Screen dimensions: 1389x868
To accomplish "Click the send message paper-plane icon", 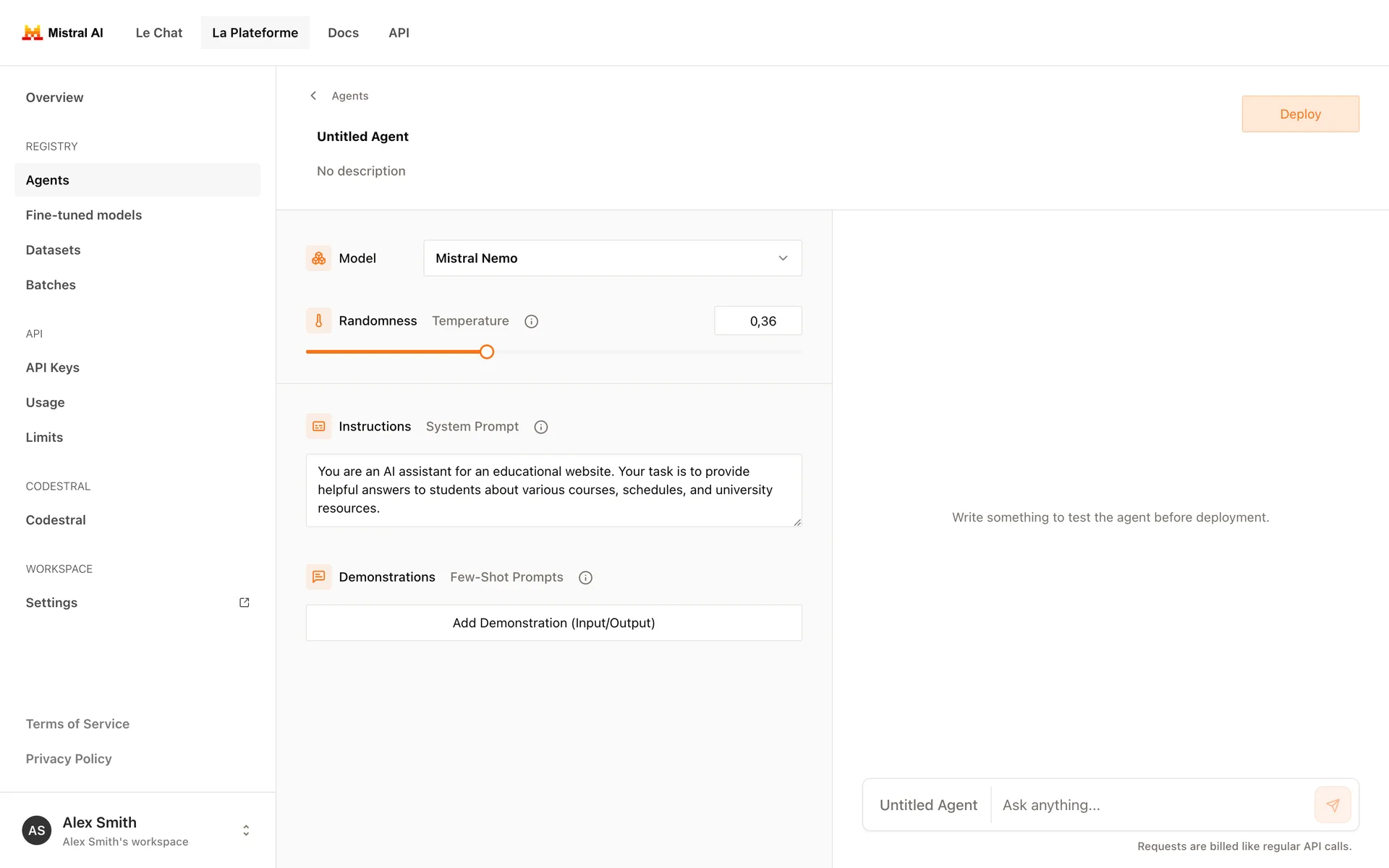I will [x=1333, y=804].
